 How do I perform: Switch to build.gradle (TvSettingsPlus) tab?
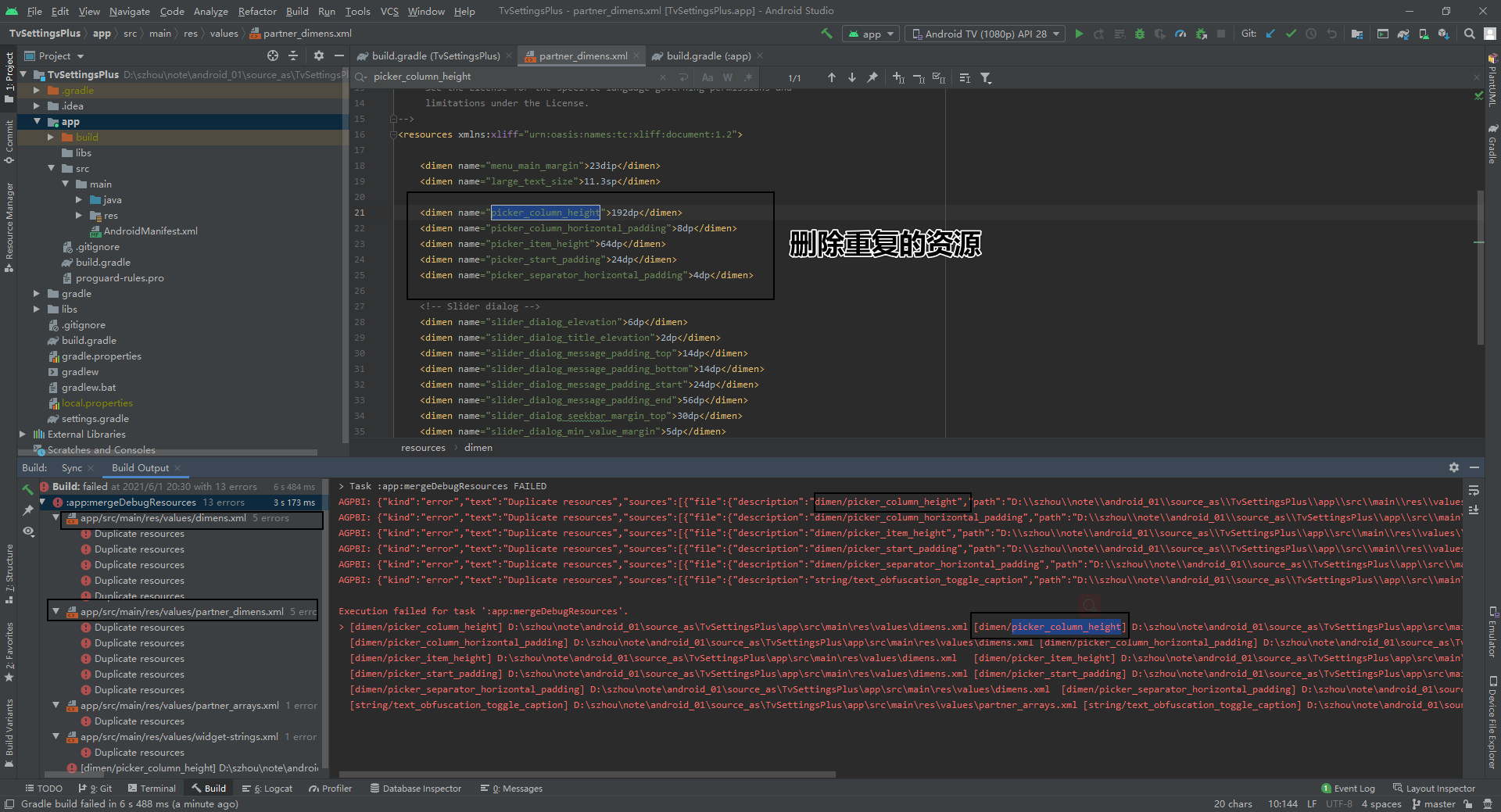435,55
